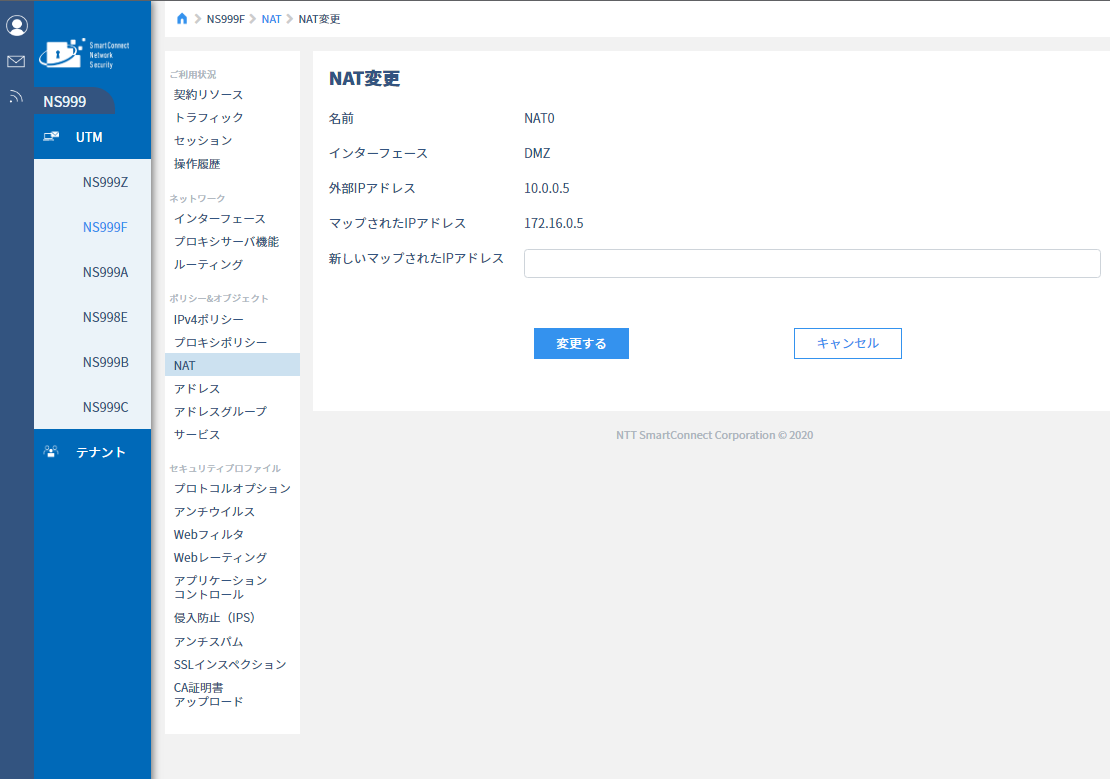This screenshot has width=1110, height=779.
Task: Open IPv4ポリシー page
Action: coord(208,319)
